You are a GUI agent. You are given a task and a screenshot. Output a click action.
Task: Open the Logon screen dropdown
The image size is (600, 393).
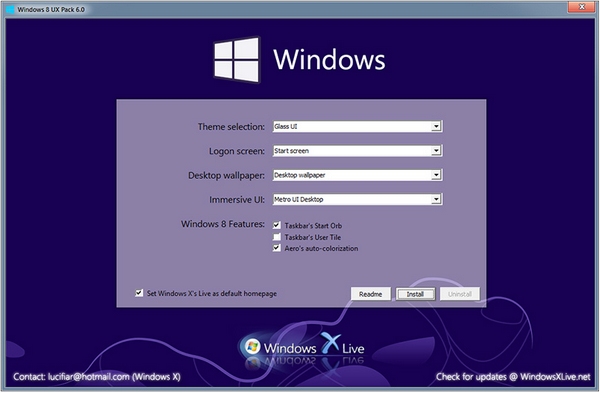357,151
